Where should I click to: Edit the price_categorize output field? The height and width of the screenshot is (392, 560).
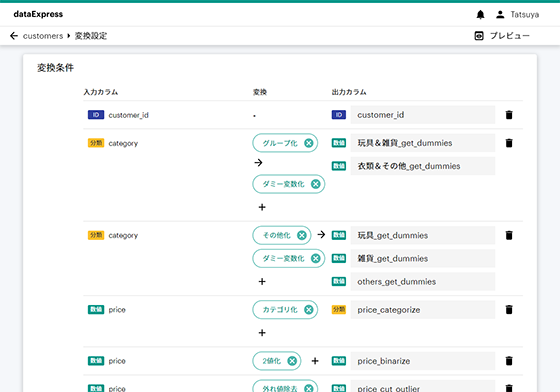click(x=423, y=310)
